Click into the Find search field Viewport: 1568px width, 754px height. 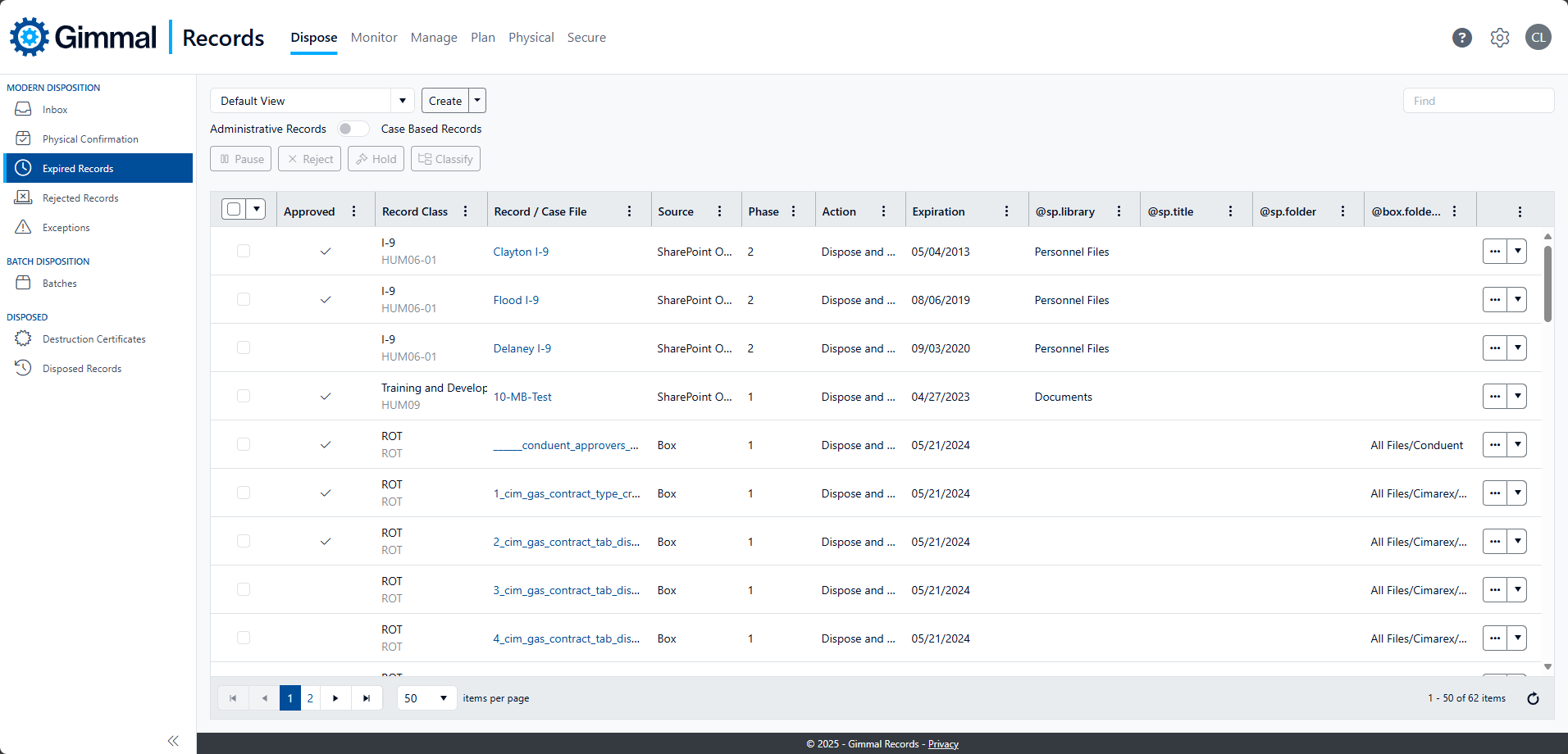click(x=1478, y=101)
